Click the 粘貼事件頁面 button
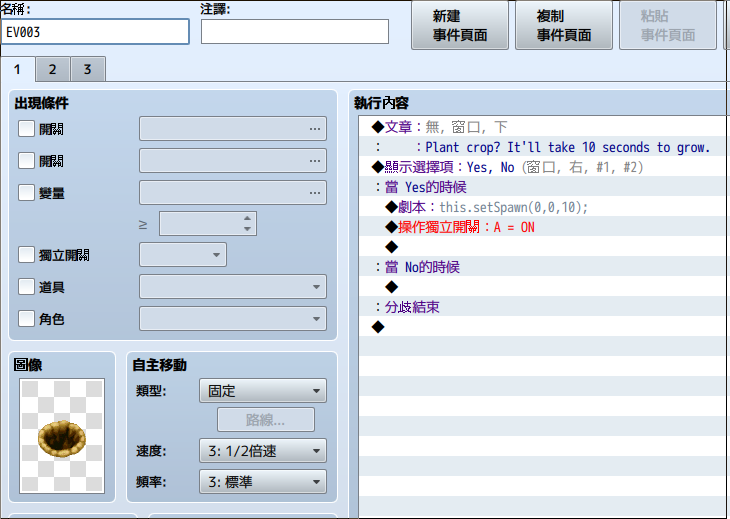The image size is (730, 519). 668,26
